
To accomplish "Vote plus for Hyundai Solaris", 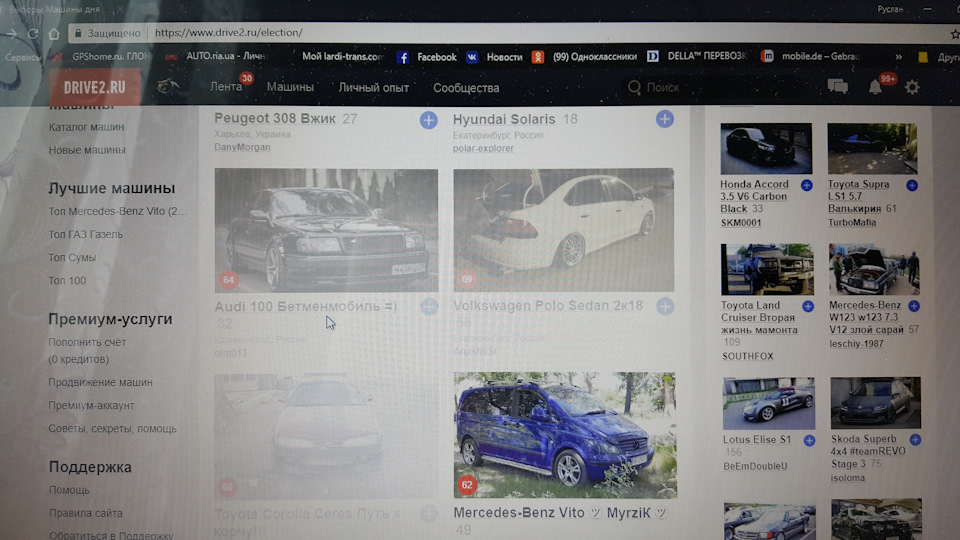I will [664, 119].
